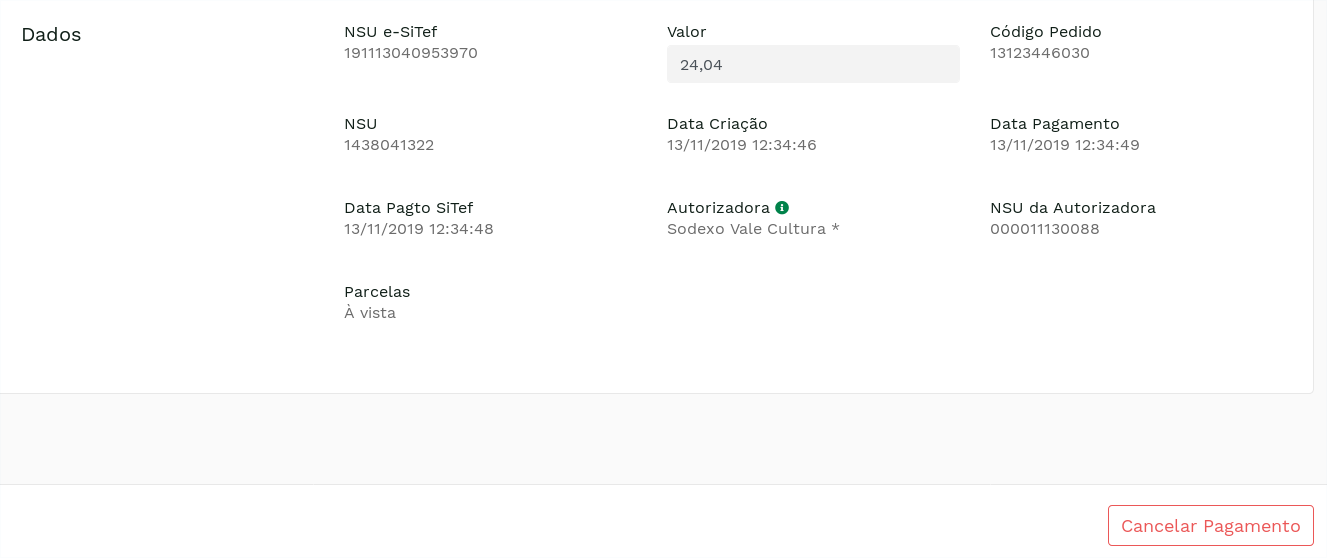The image size is (1327, 558).
Task: Click the Autorizadora label text
Action: (718, 208)
